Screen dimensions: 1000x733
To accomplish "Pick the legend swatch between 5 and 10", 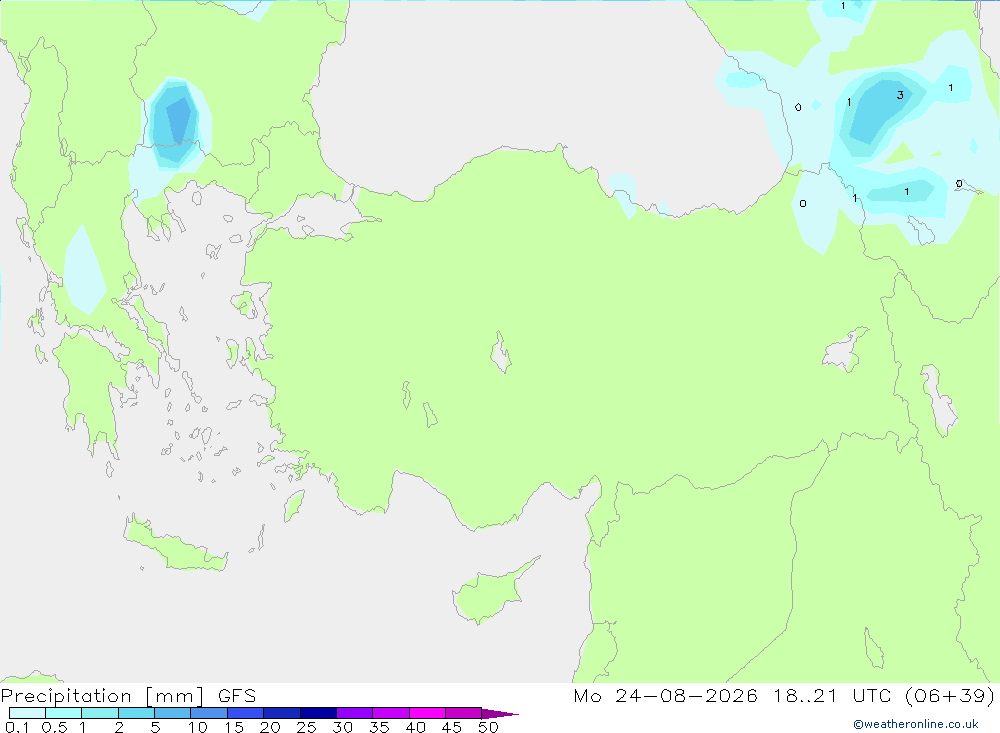I will [x=173, y=713].
